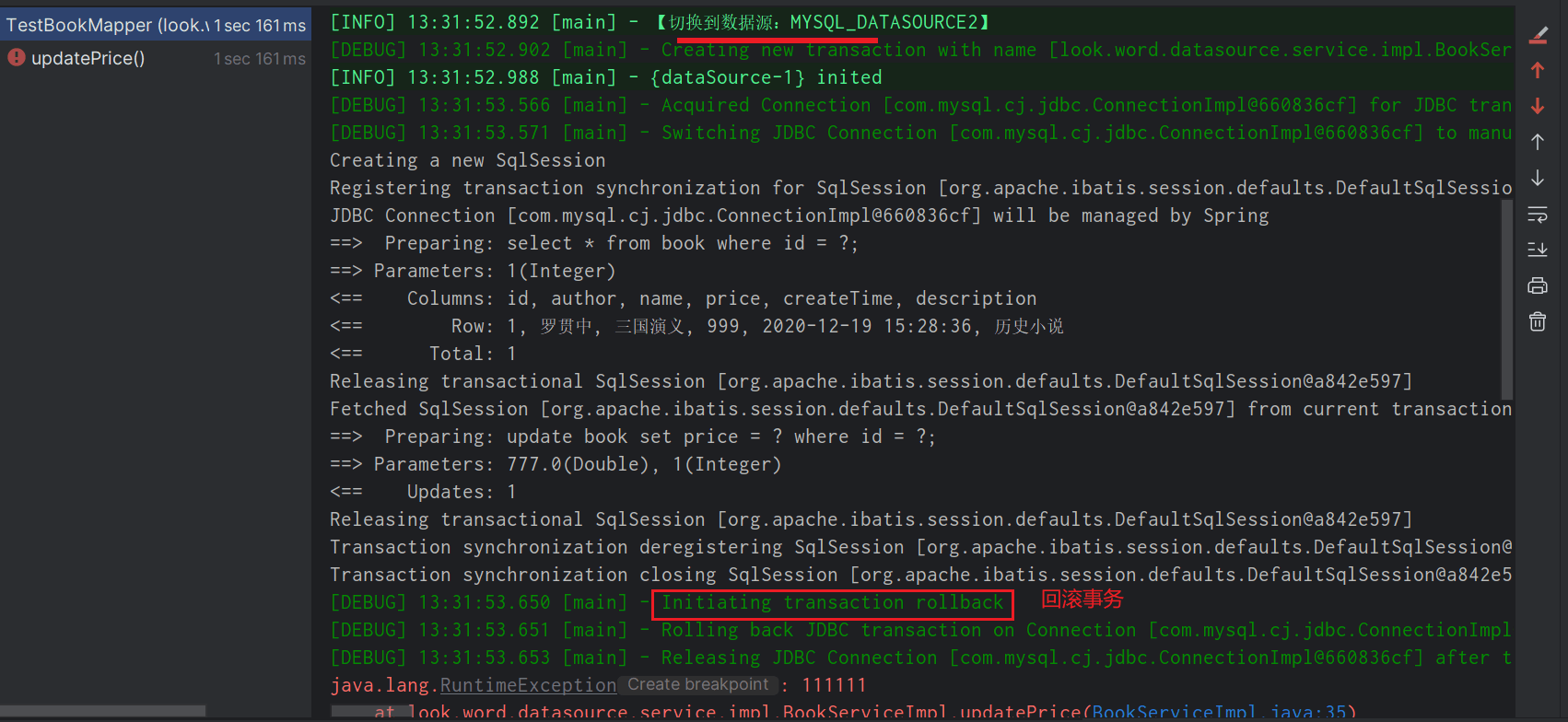1568x722 pixels.
Task: Toggle soft-wrap for console output
Action: click(1538, 215)
